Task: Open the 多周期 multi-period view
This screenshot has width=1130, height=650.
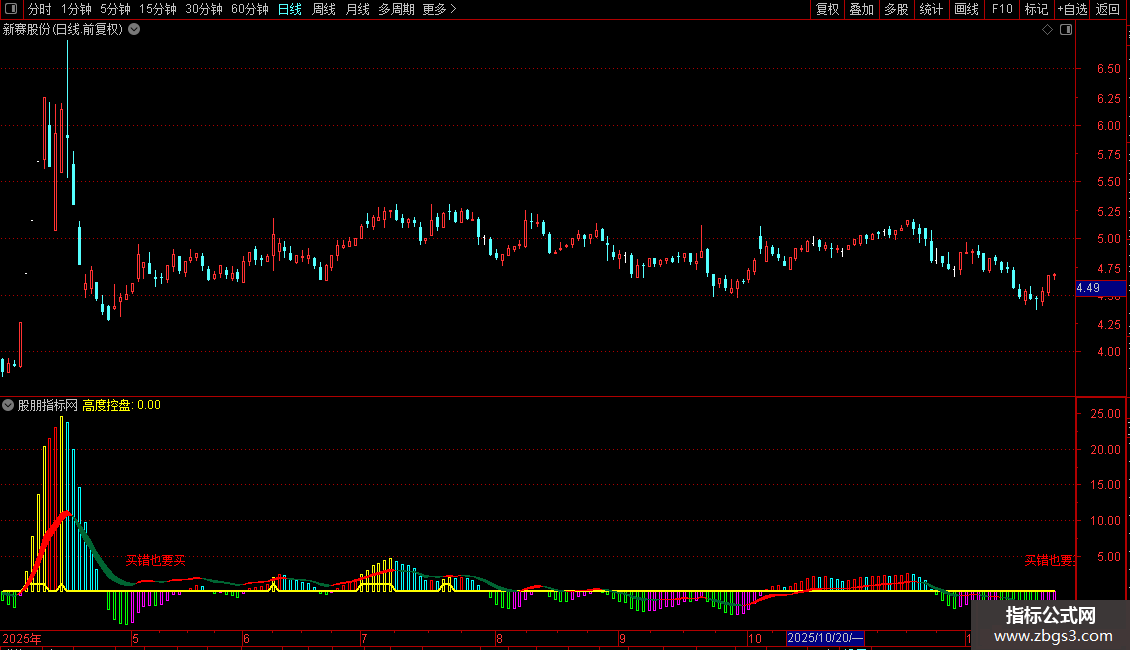Action: [396, 9]
